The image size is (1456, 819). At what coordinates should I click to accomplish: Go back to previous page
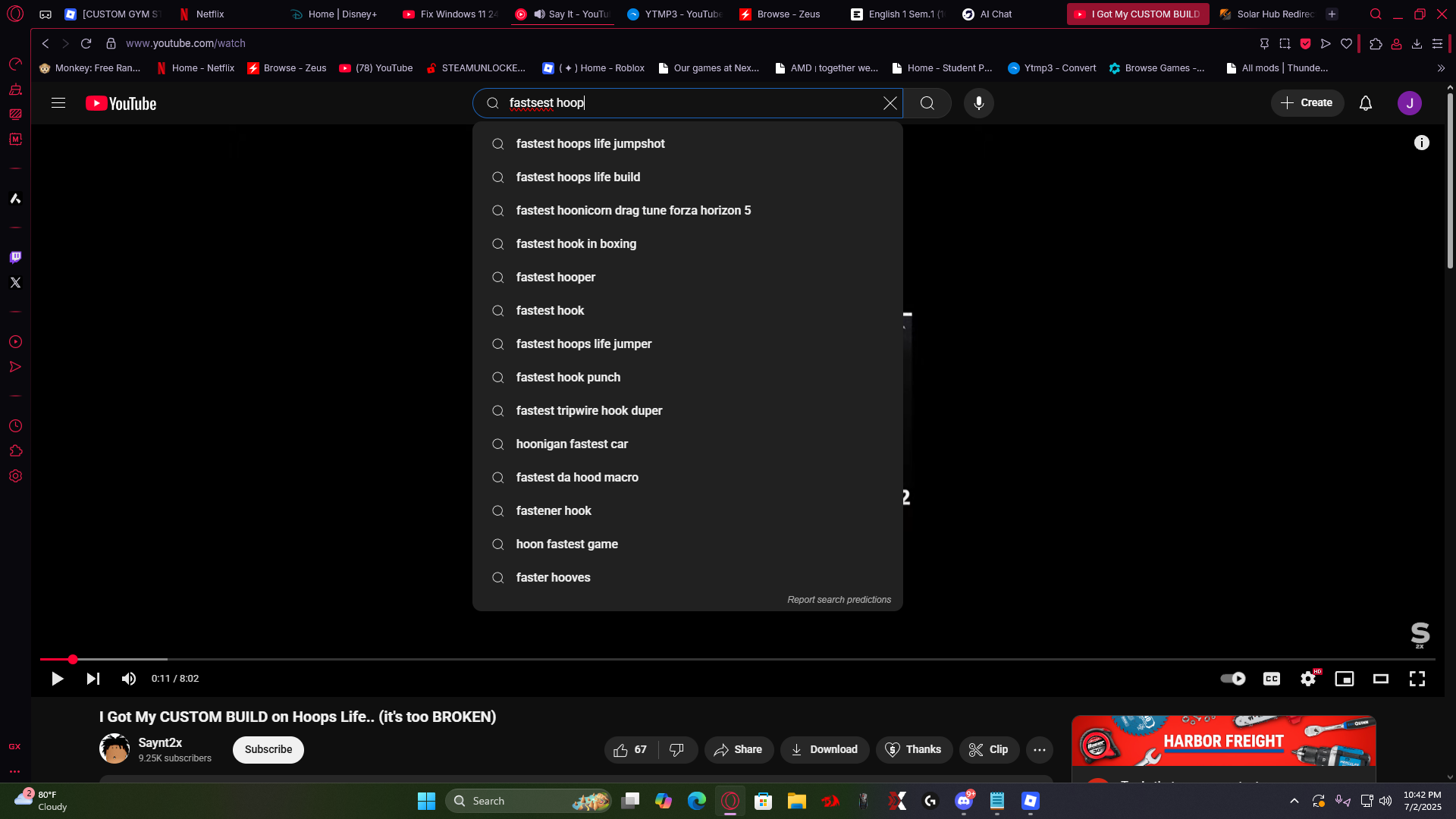[45, 44]
